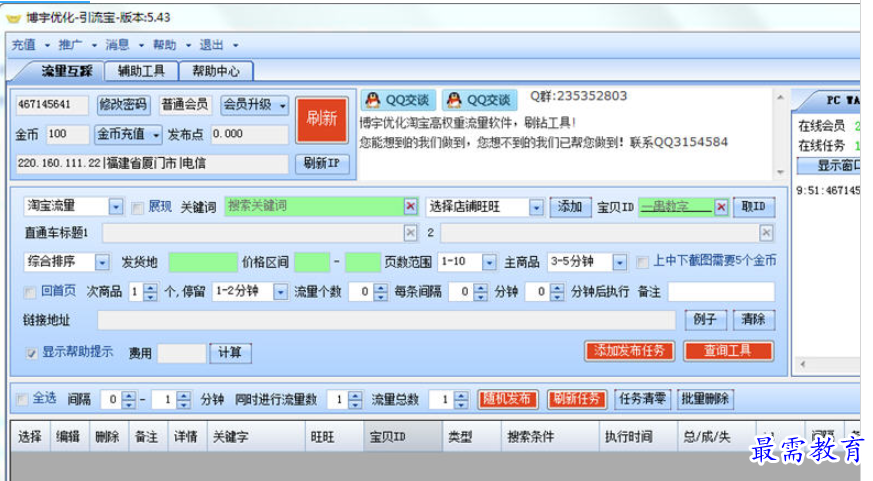Click the app icon in the title bar

[x=13, y=17]
